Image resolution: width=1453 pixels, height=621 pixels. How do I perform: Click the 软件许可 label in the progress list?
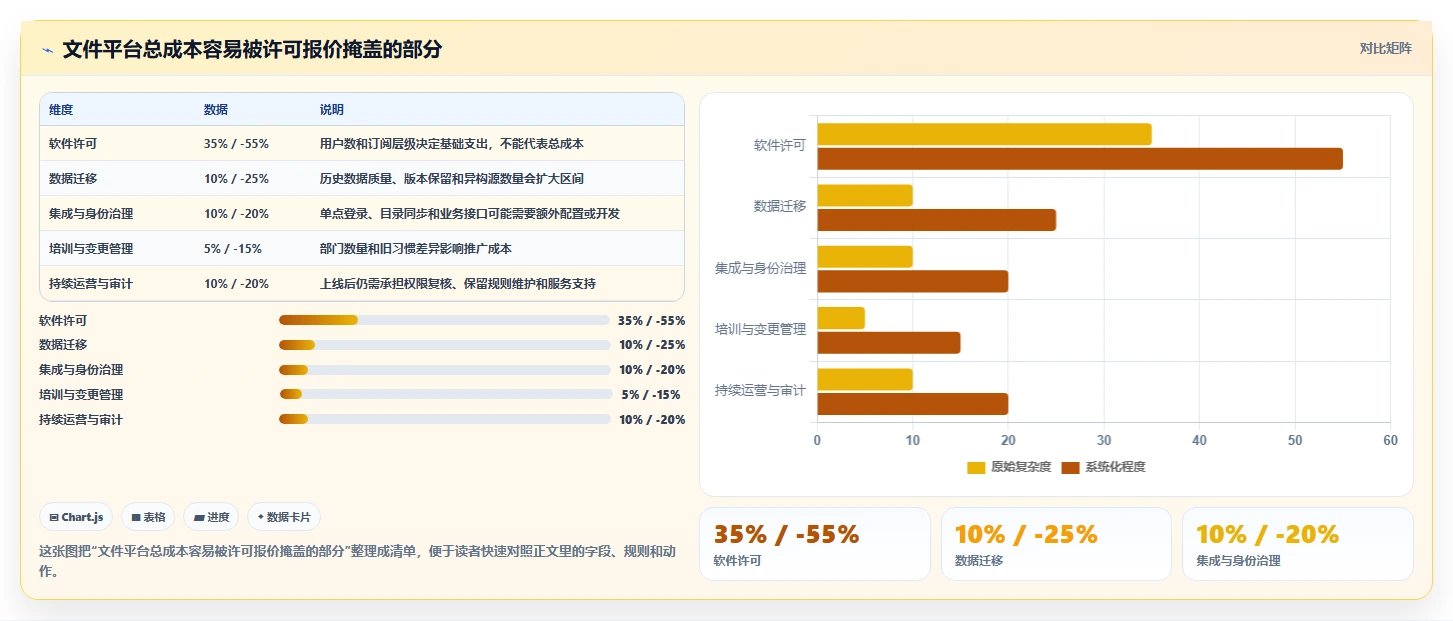[x=63, y=321]
